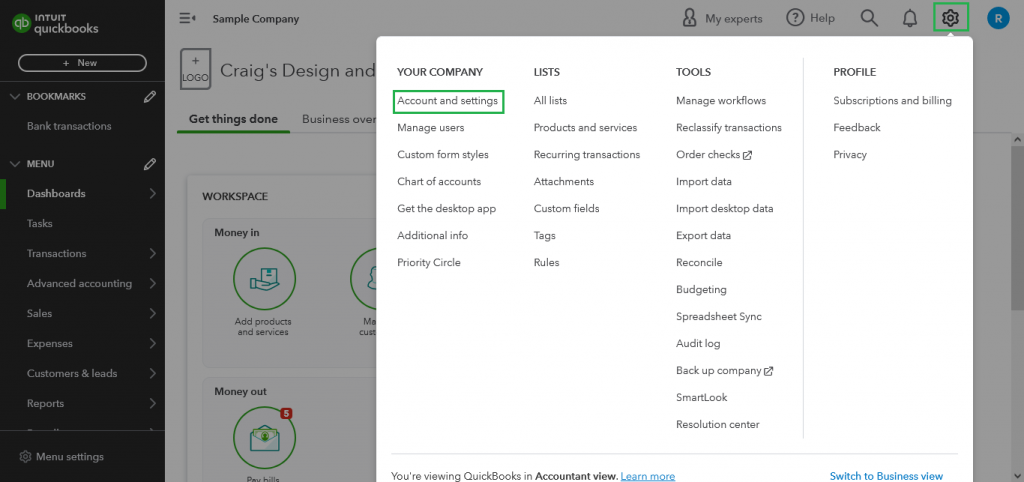Open the Help question mark icon
This screenshot has height=482, width=1024.
click(x=794, y=18)
